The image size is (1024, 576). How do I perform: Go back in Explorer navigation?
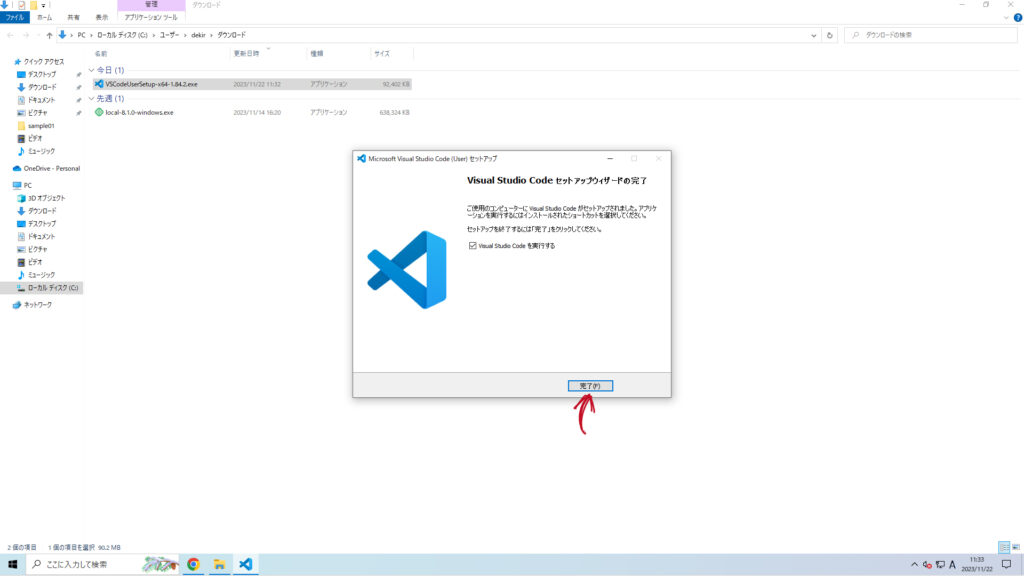[10, 35]
